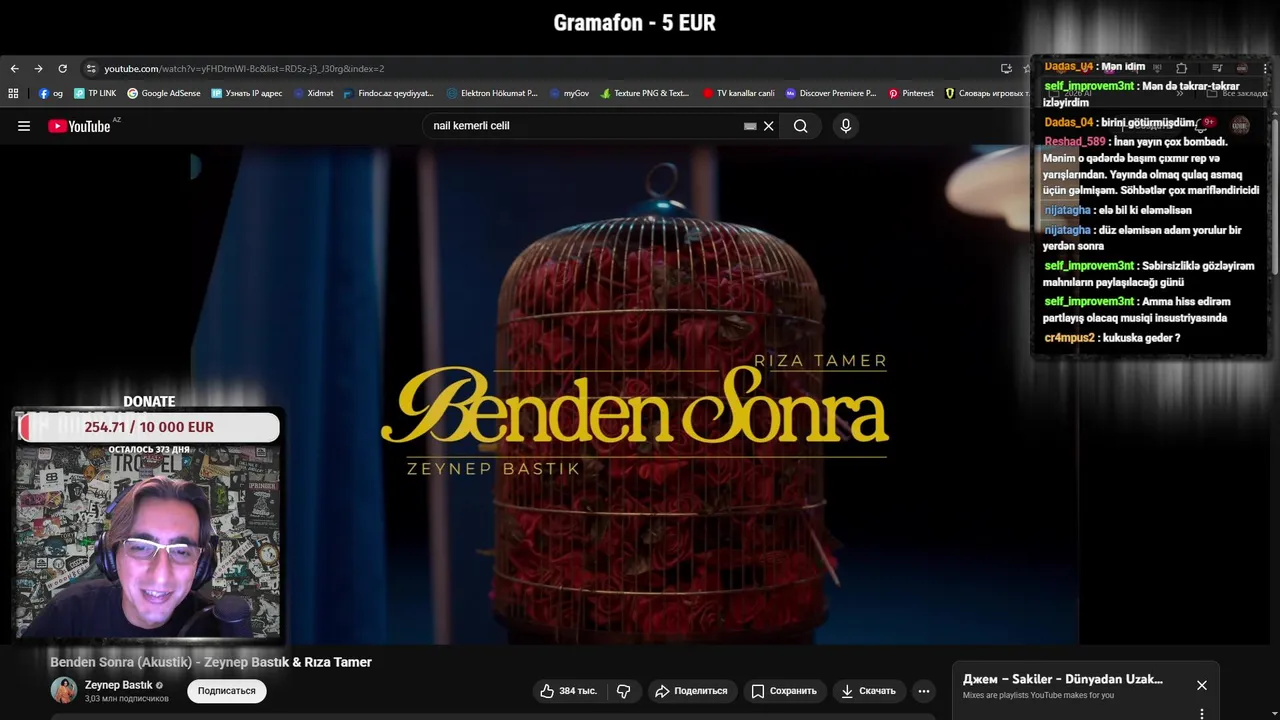Download the video via Скачать
The height and width of the screenshot is (720, 1280).
click(x=868, y=691)
